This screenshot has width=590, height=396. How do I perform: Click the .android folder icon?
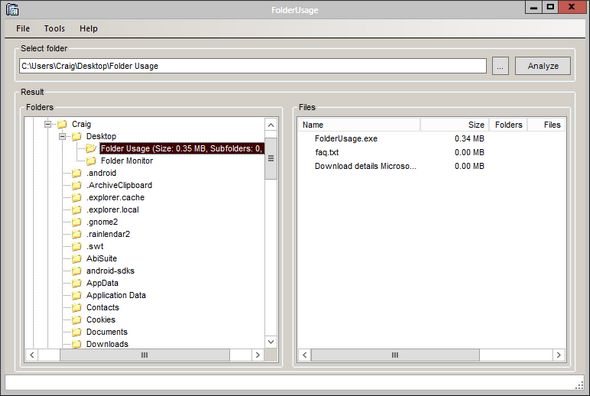pyautogui.click(x=76, y=173)
